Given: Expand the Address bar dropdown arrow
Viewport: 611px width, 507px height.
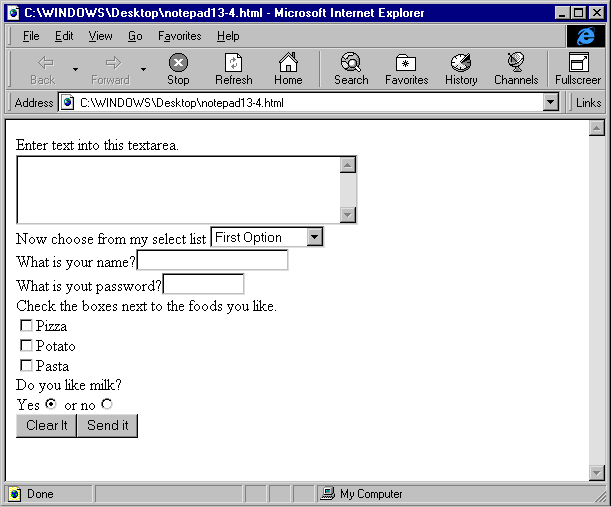Looking at the screenshot, I should (x=550, y=102).
